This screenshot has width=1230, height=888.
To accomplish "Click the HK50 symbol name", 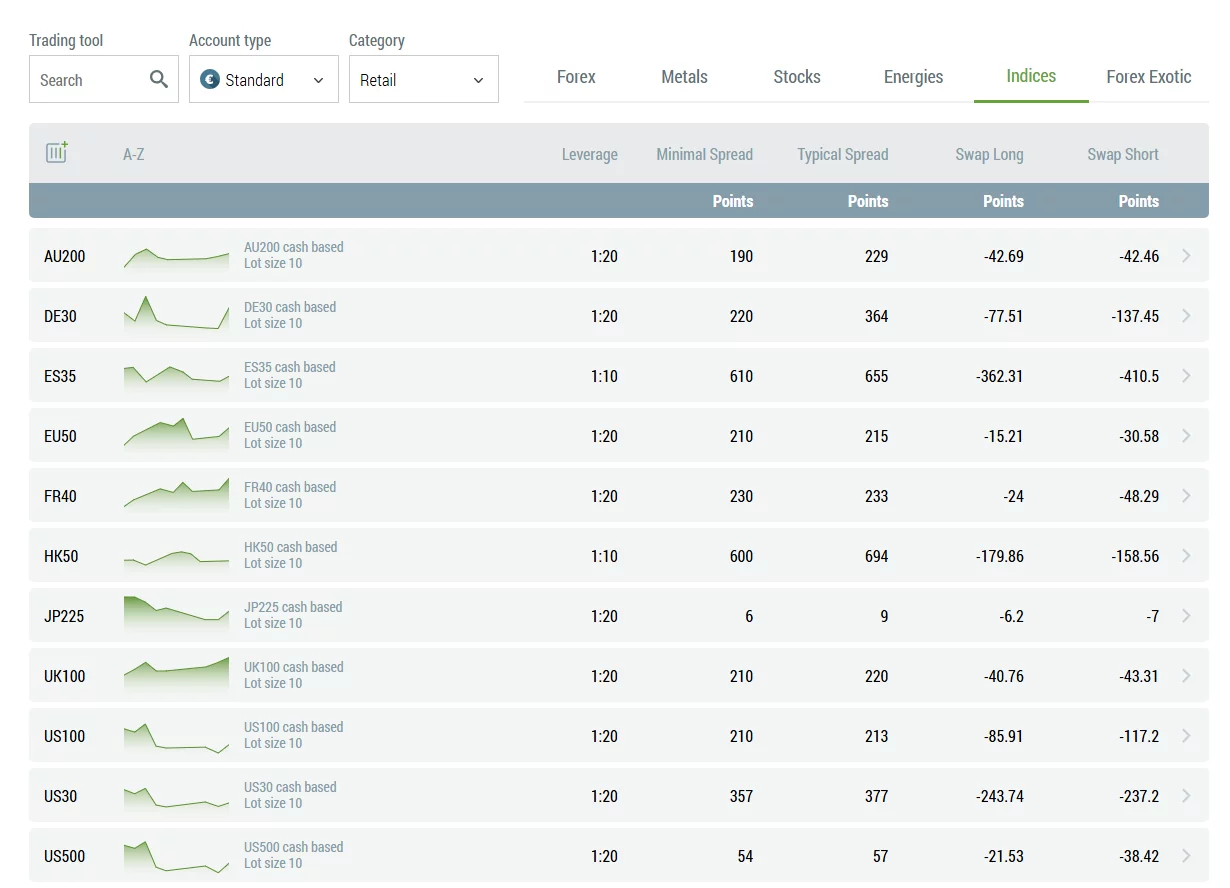I will pos(61,556).
